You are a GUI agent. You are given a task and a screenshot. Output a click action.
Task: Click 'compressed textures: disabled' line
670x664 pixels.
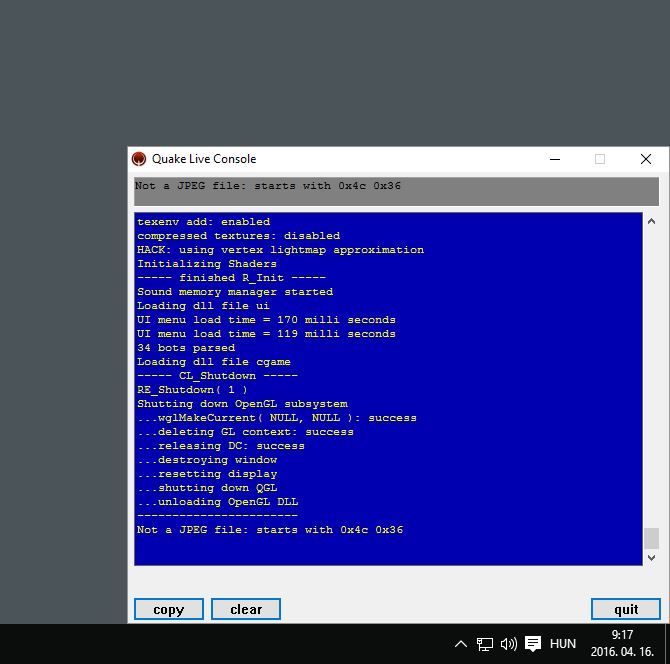click(x=238, y=236)
